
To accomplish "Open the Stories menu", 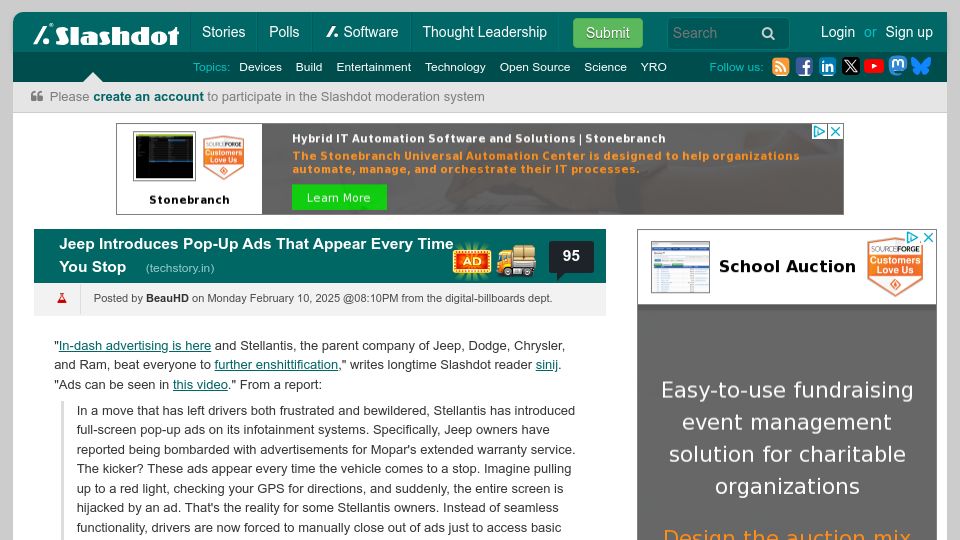I will [223, 32].
